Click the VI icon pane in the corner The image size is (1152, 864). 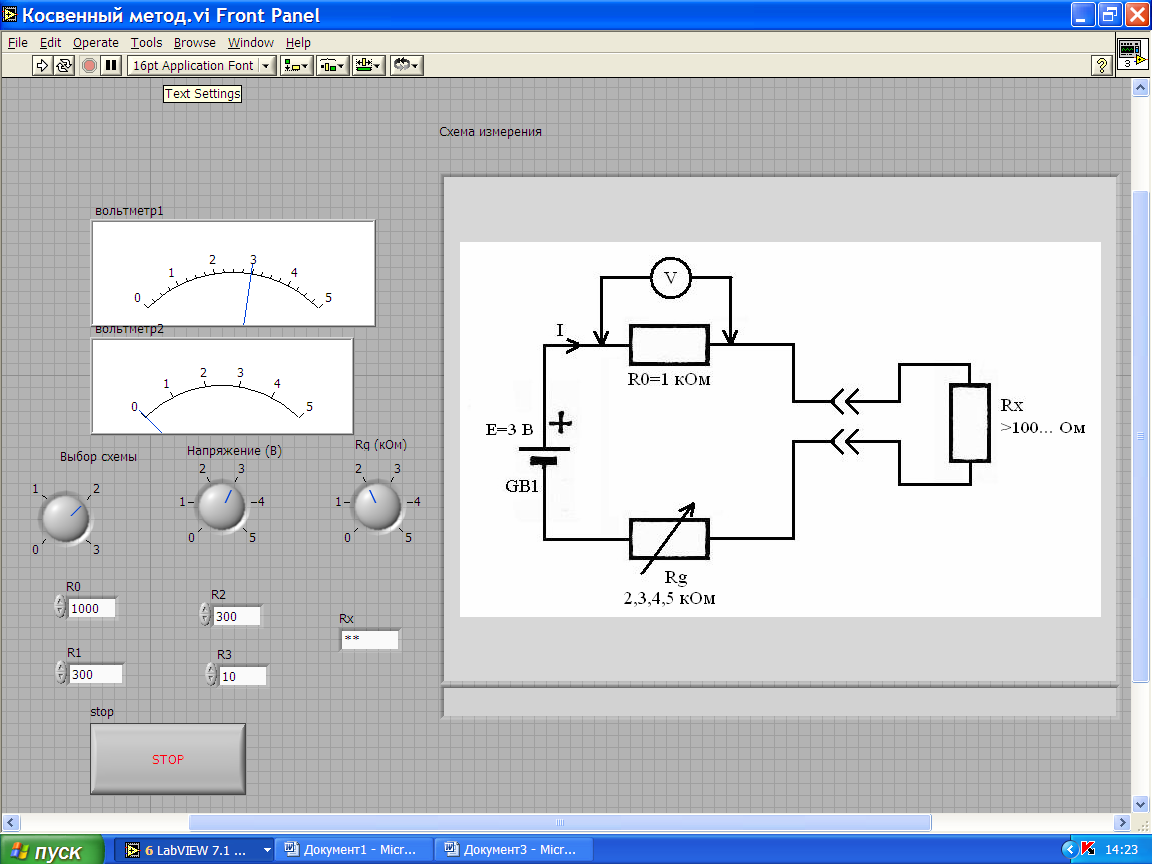pyautogui.click(x=1132, y=53)
